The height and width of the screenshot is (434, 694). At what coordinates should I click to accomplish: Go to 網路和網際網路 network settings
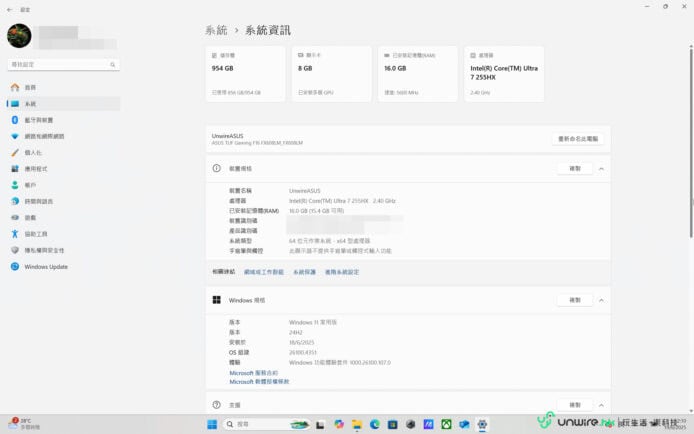[x=44, y=136]
